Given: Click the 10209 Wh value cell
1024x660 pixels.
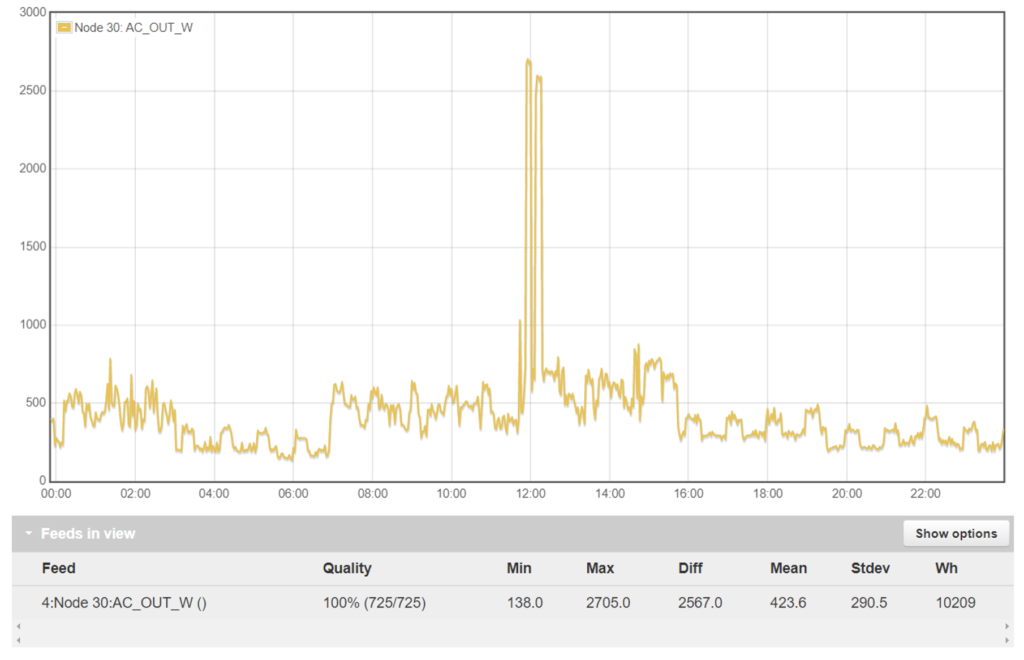Looking at the screenshot, I should click(955, 602).
